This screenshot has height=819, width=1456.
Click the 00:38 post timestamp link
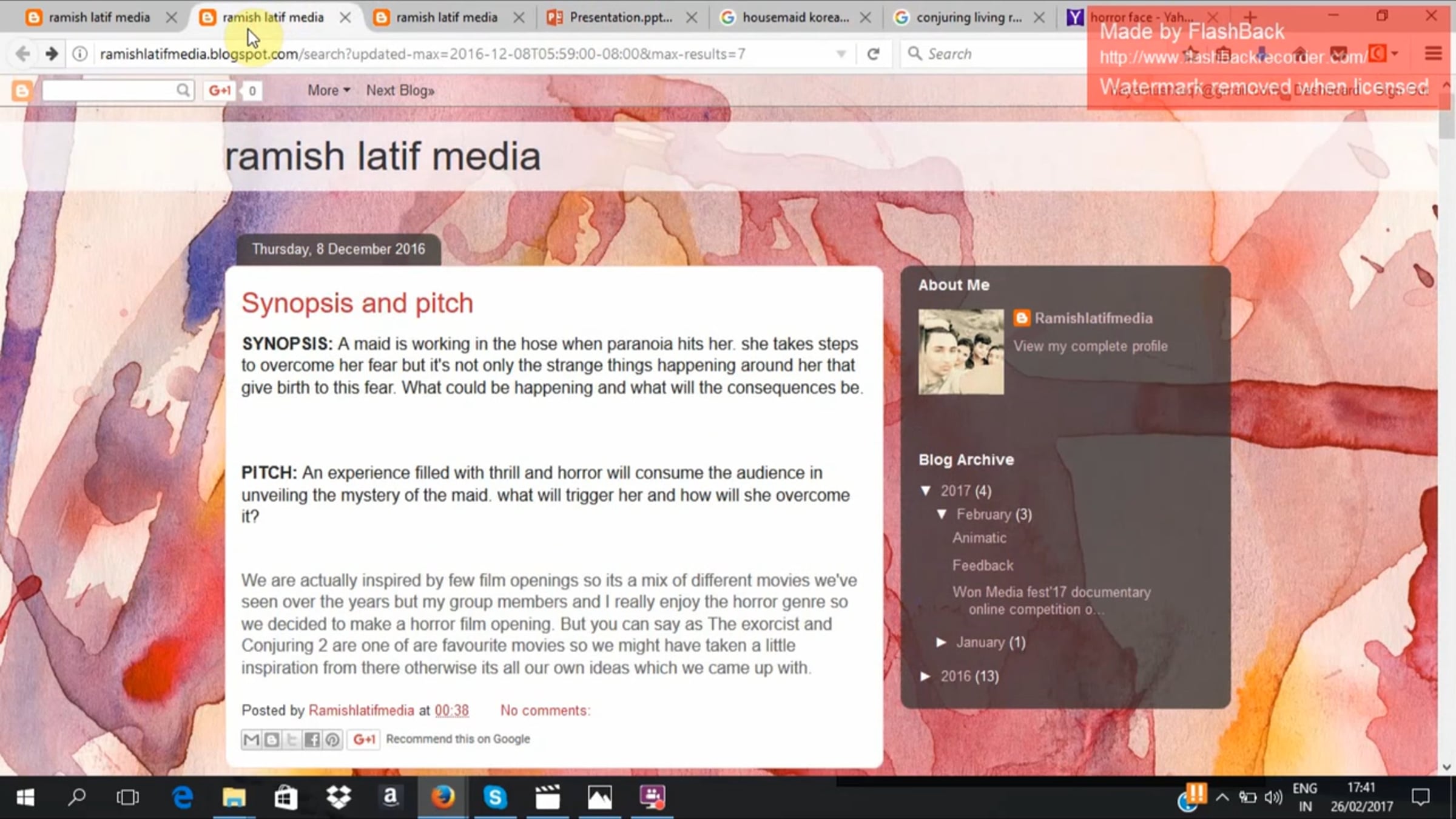(x=451, y=710)
